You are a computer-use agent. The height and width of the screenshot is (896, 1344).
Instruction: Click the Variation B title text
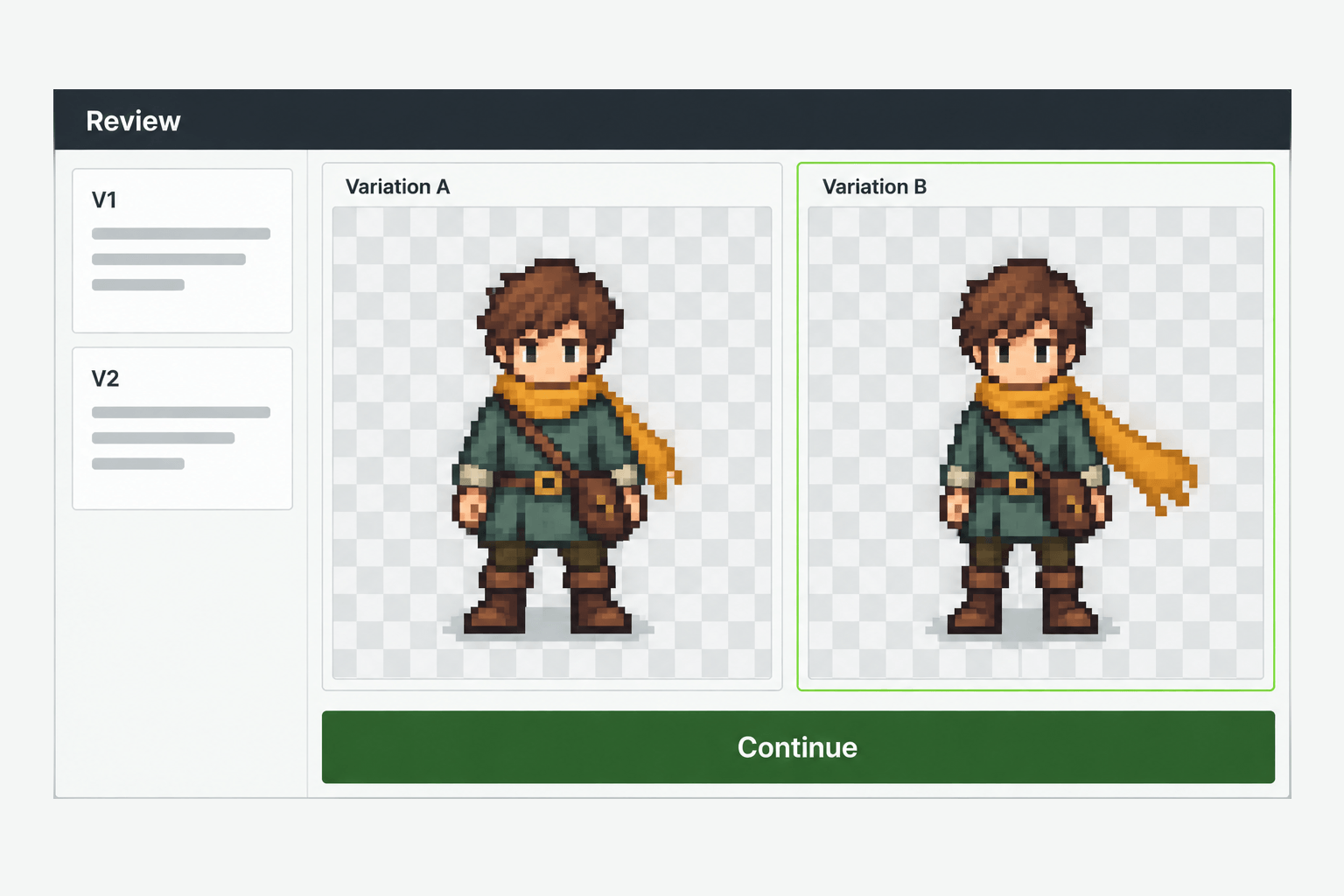coord(874,186)
